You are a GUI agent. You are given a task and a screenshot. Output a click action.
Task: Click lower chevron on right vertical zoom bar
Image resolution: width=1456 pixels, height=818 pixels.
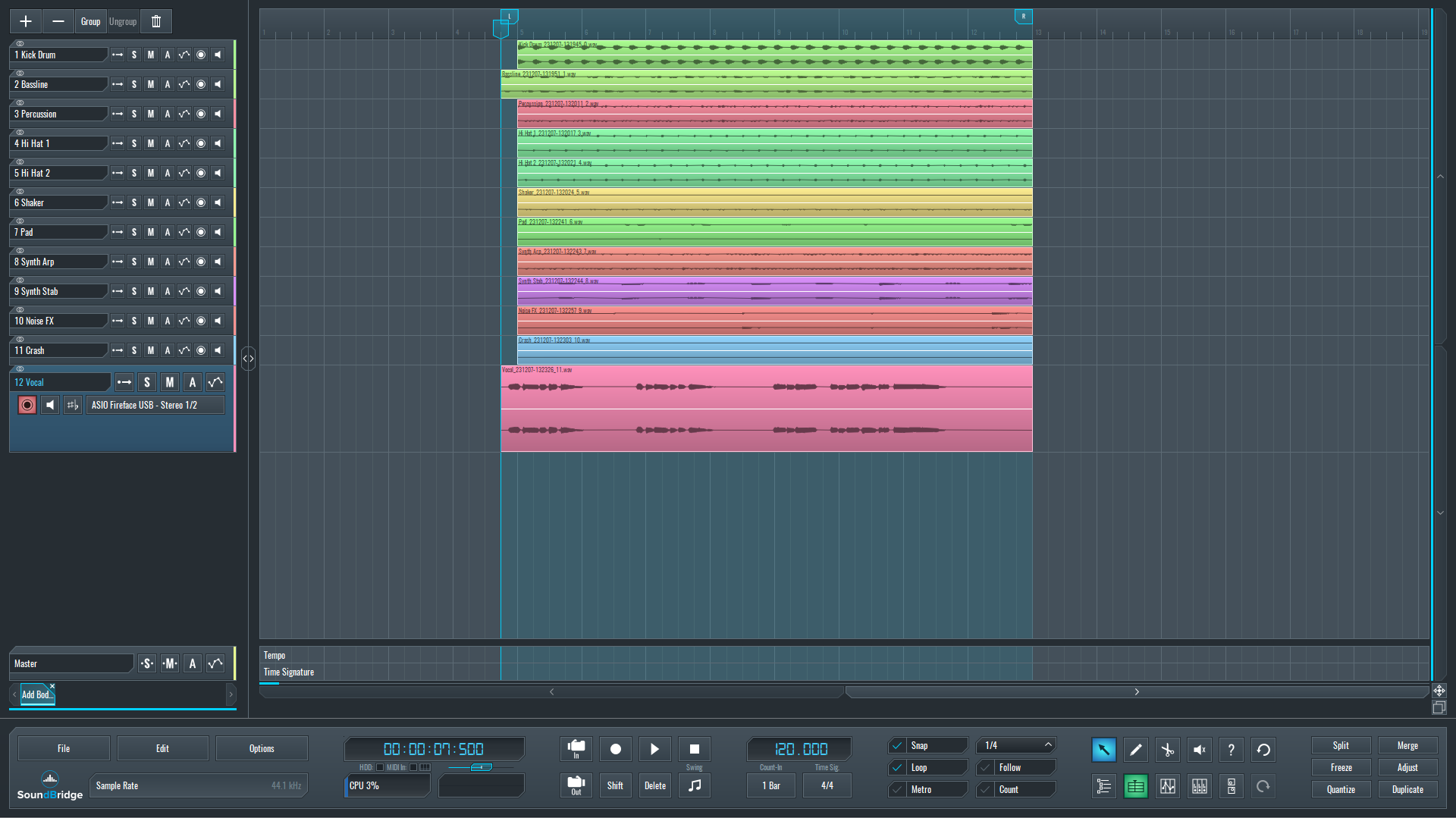pos(1440,512)
